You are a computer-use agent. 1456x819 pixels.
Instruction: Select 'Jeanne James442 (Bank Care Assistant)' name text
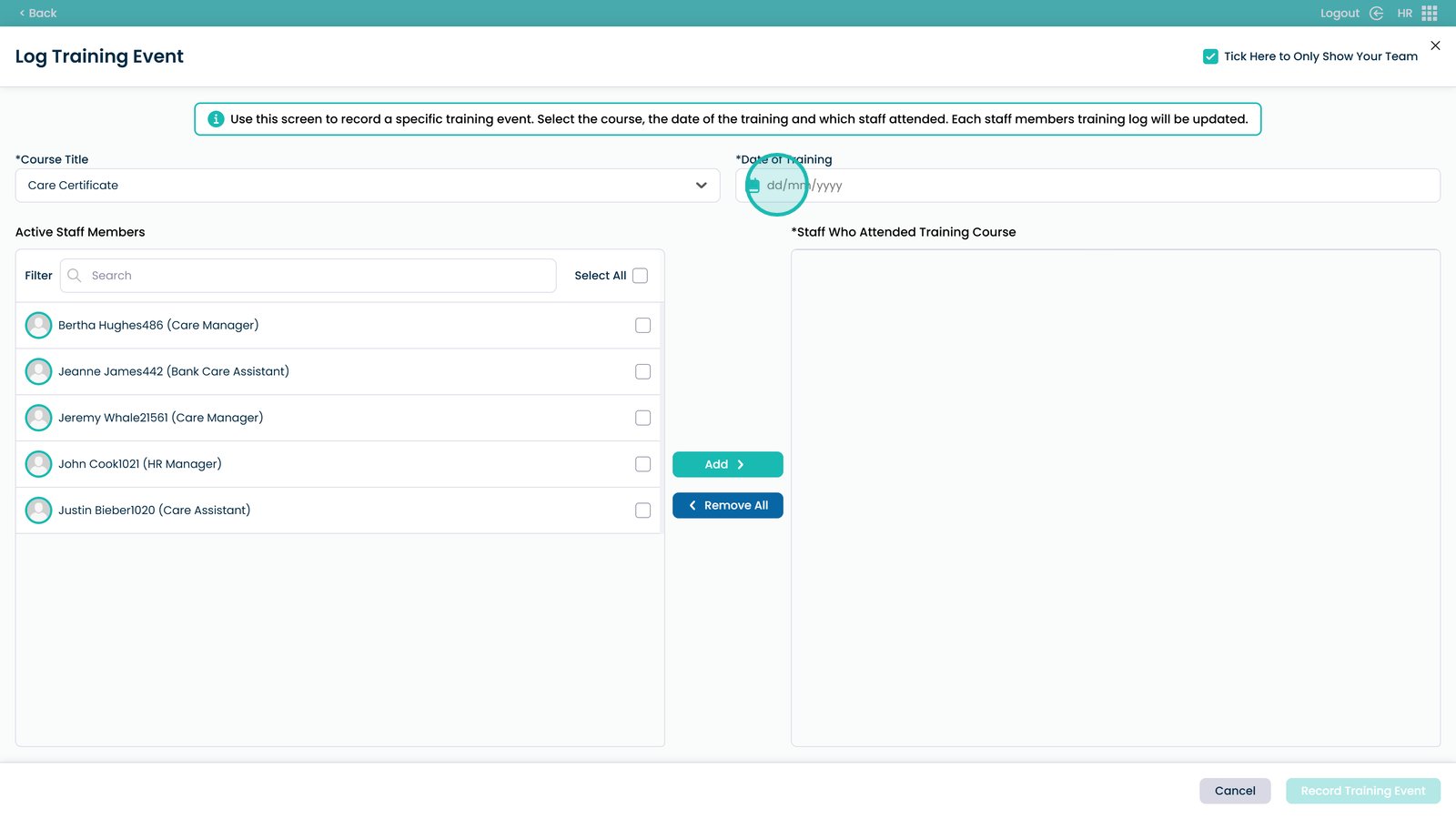coord(174,371)
